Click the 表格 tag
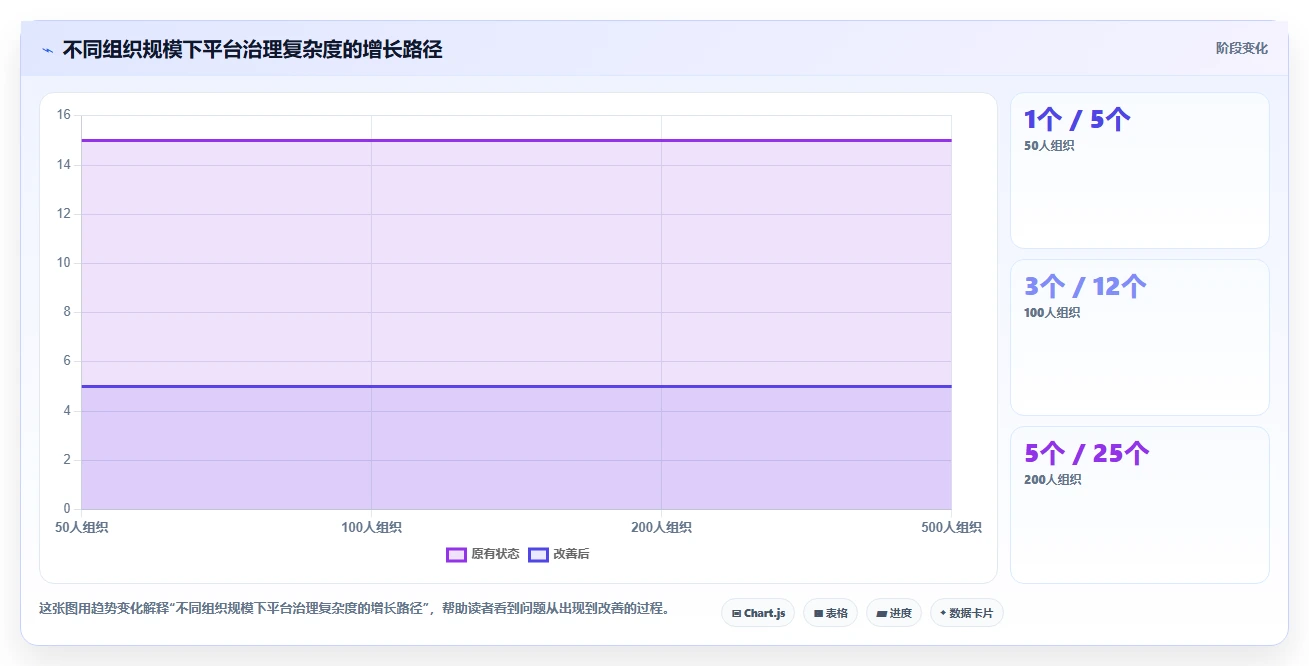This screenshot has width=1309, height=666. [830, 613]
